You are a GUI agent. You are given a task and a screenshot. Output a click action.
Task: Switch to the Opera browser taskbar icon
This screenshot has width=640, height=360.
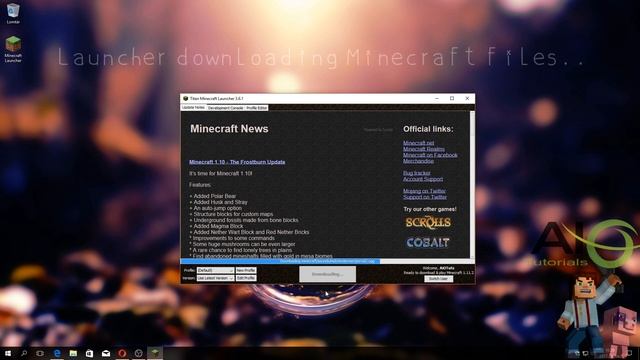click(x=122, y=353)
